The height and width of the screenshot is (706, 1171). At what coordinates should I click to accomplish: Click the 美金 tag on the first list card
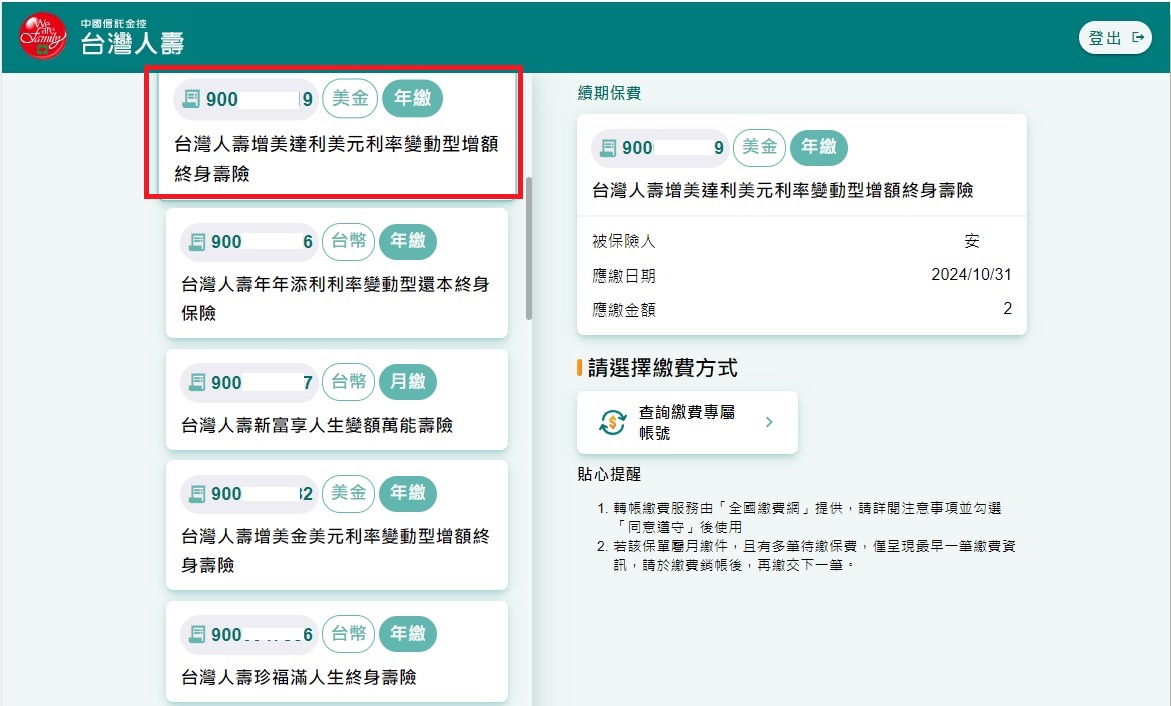tap(350, 99)
